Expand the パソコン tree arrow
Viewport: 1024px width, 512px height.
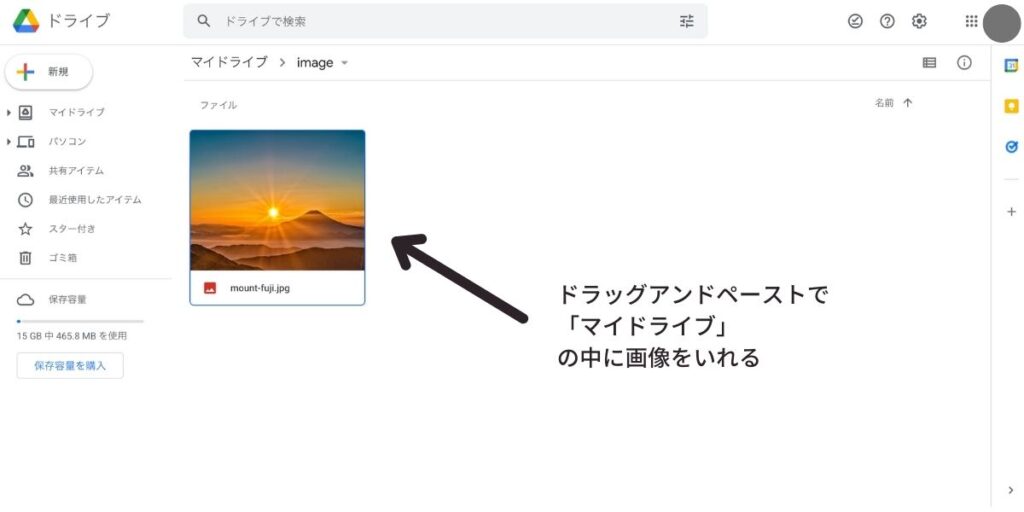(8, 142)
